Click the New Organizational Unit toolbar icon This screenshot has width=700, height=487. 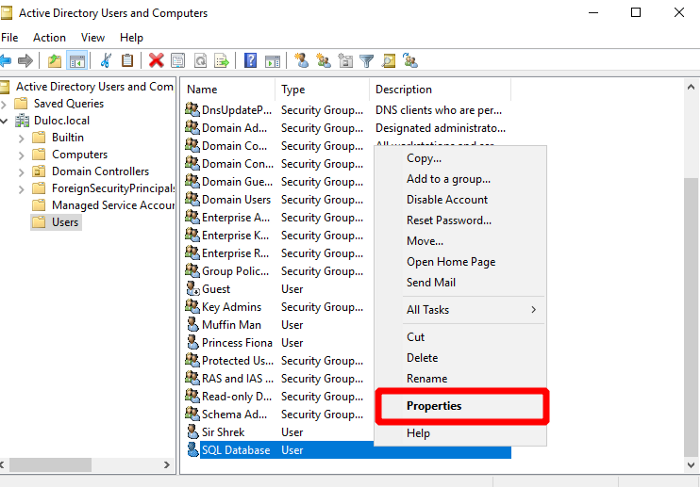345,60
